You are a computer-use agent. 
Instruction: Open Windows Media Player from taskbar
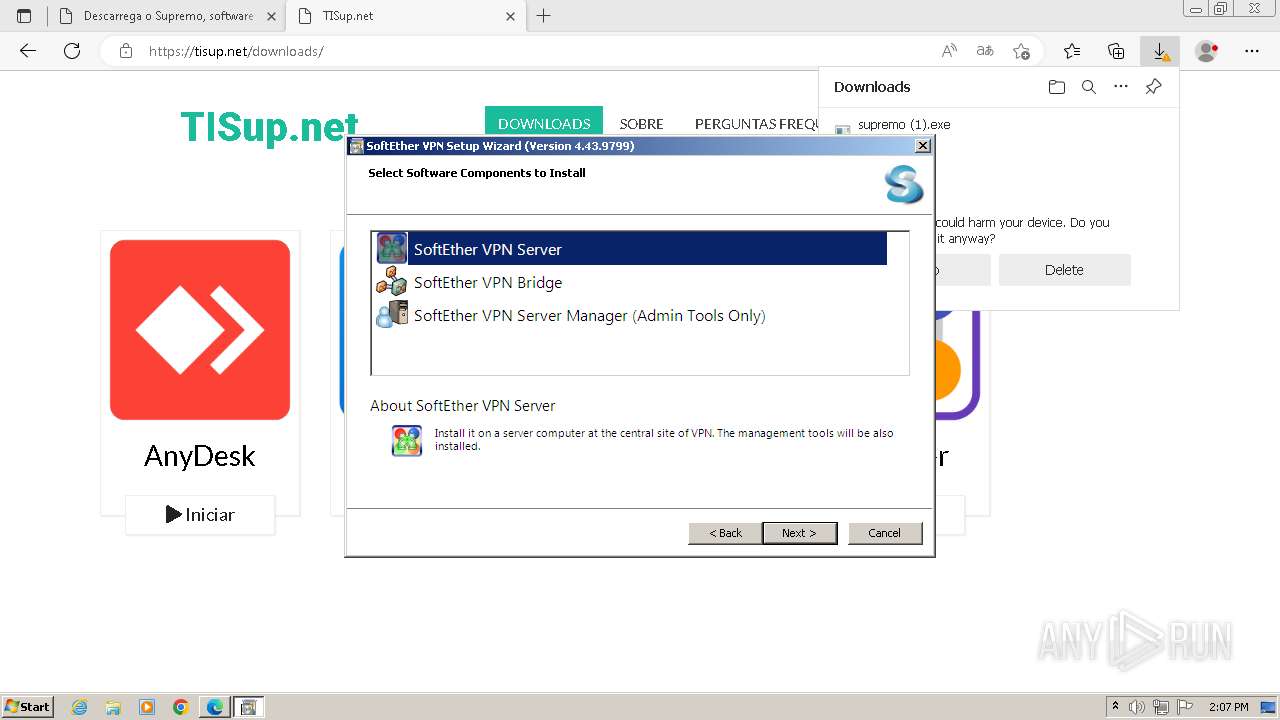coord(147,707)
